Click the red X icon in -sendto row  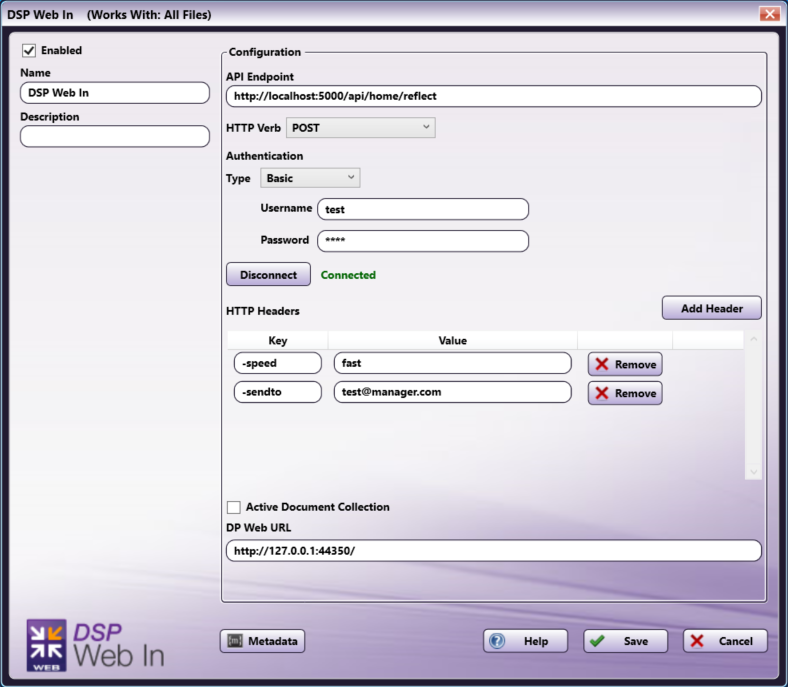(602, 393)
